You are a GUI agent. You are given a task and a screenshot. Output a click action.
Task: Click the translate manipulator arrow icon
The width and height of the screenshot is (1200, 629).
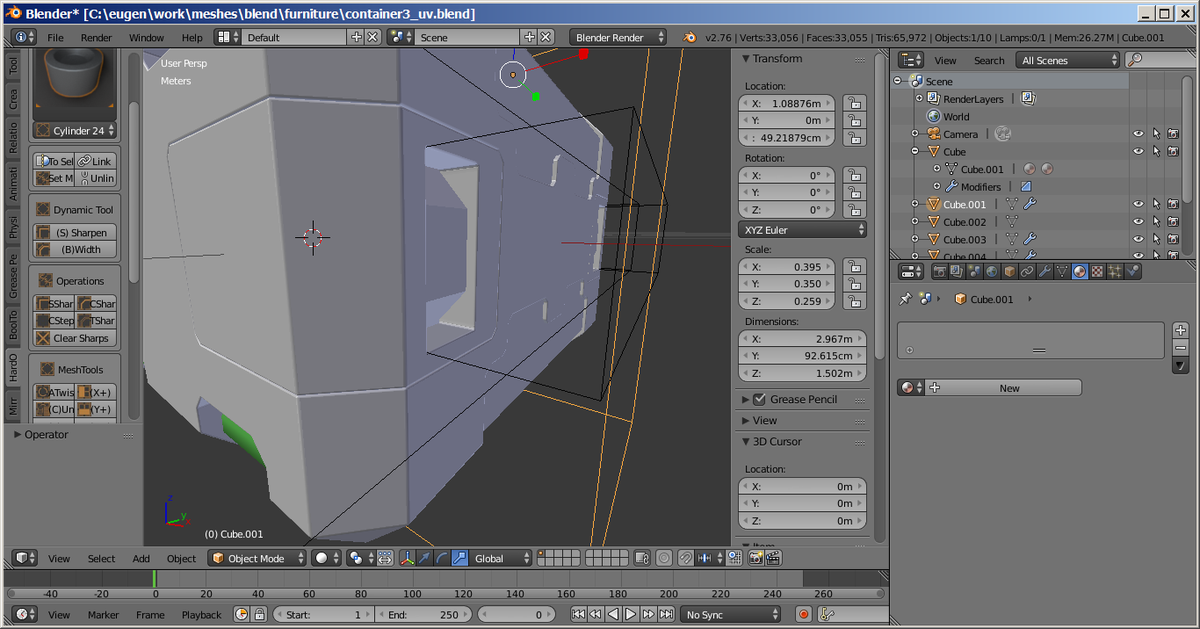click(x=424, y=558)
